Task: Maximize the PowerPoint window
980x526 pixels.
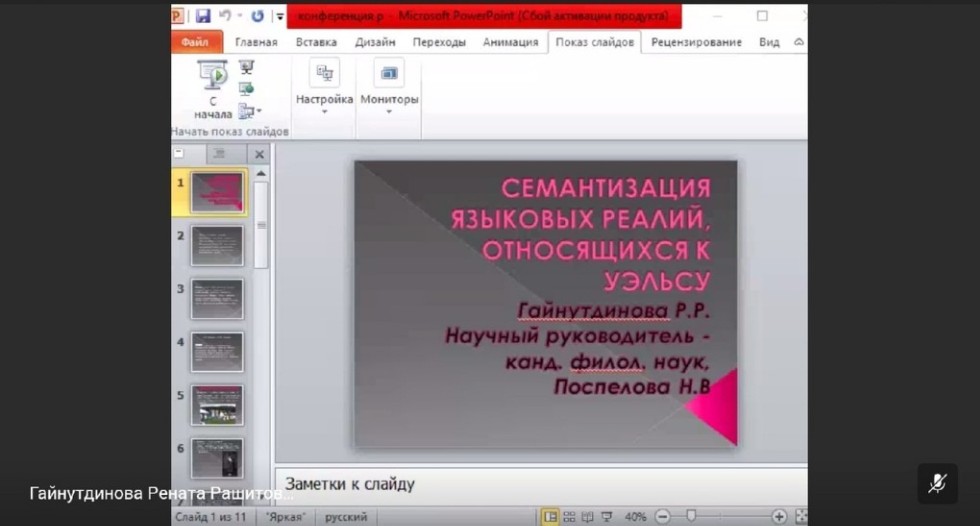Action: pos(762,16)
